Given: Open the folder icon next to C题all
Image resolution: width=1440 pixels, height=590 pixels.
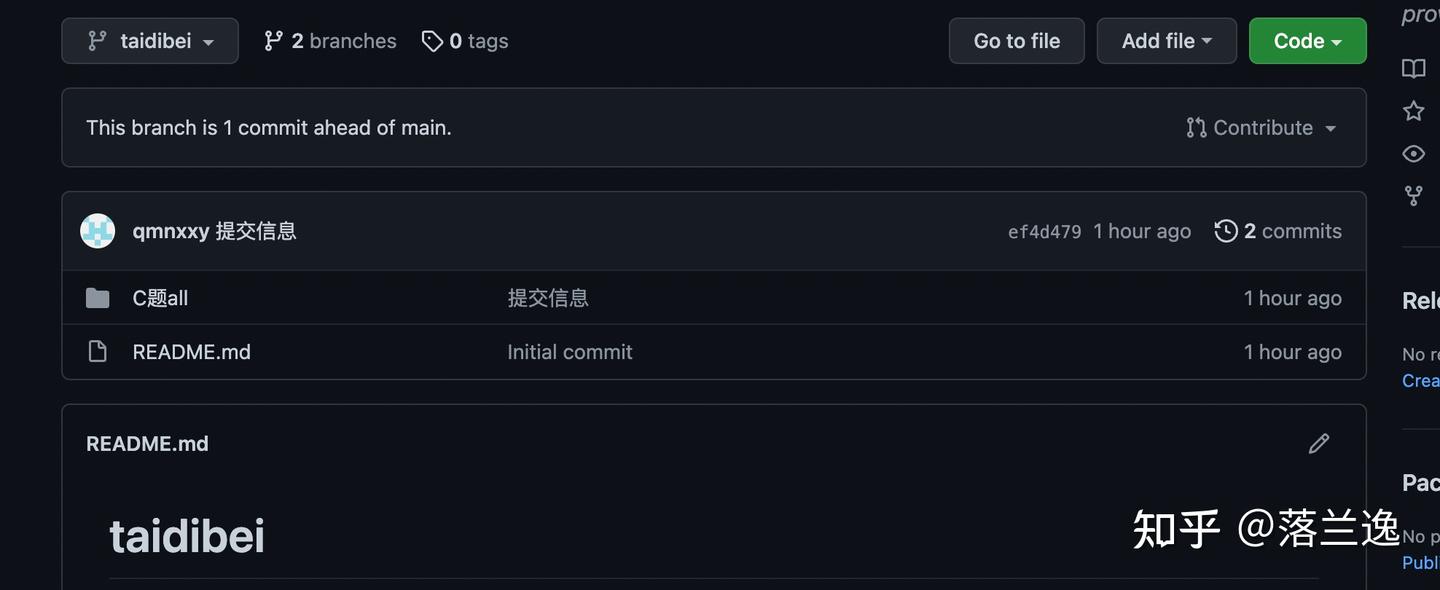Looking at the screenshot, I should [97, 297].
